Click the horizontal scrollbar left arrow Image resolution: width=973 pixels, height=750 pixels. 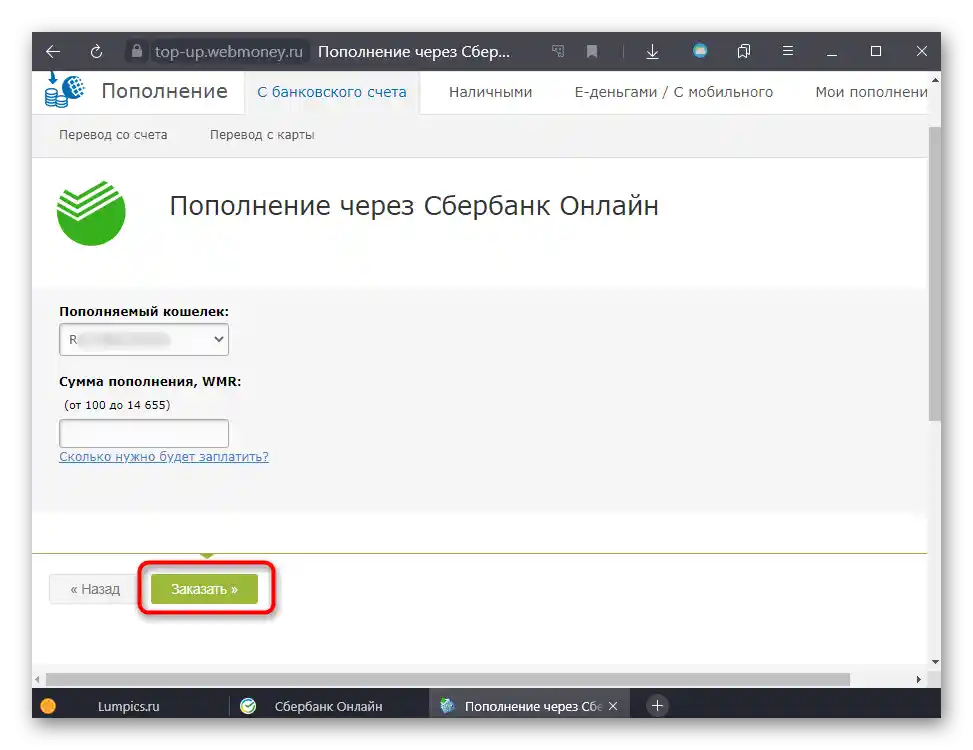tap(37, 679)
